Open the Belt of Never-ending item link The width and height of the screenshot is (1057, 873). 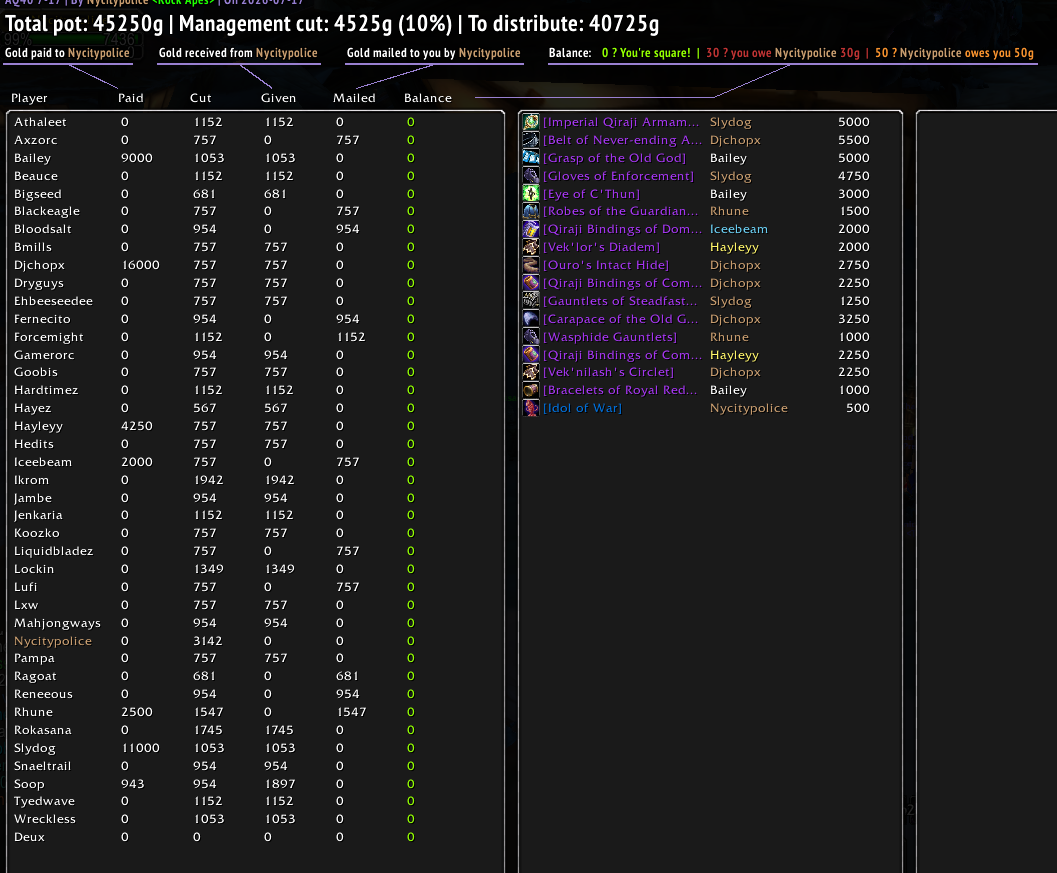click(x=622, y=140)
